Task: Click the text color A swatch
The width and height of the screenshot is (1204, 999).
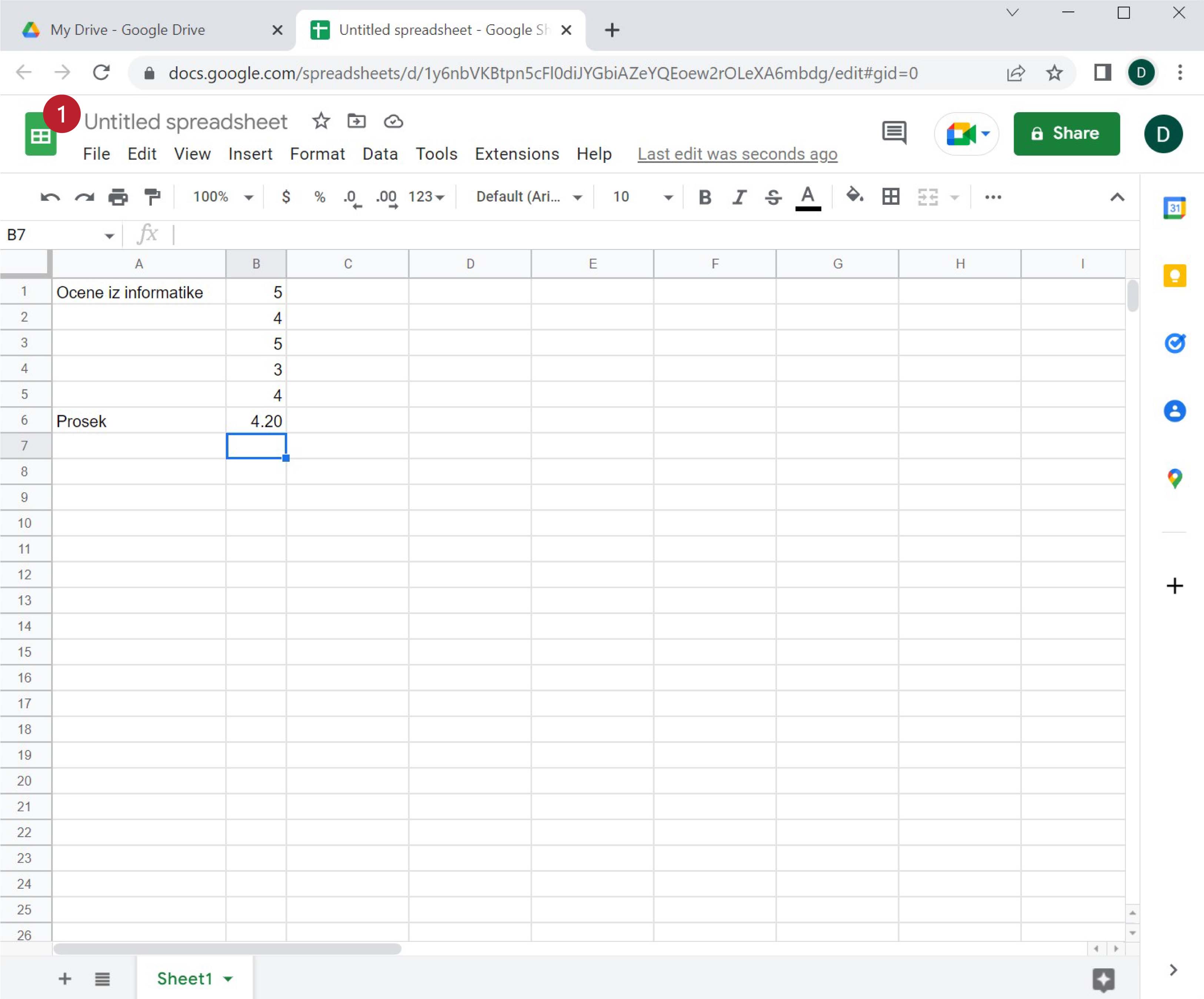Action: click(808, 197)
